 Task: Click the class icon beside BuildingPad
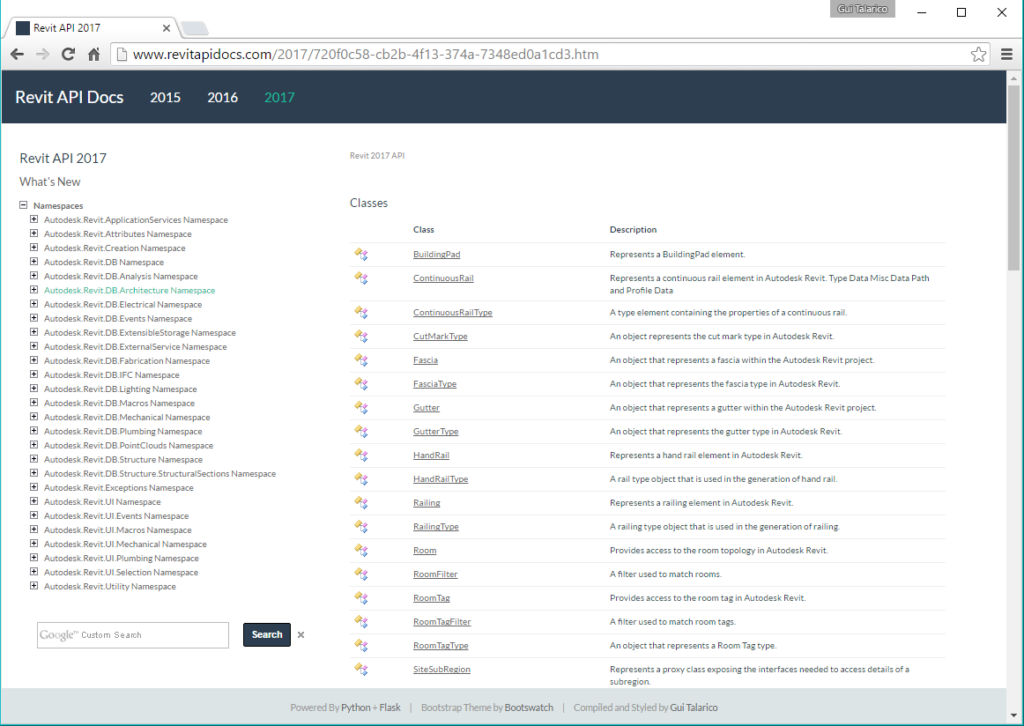(361, 254)
